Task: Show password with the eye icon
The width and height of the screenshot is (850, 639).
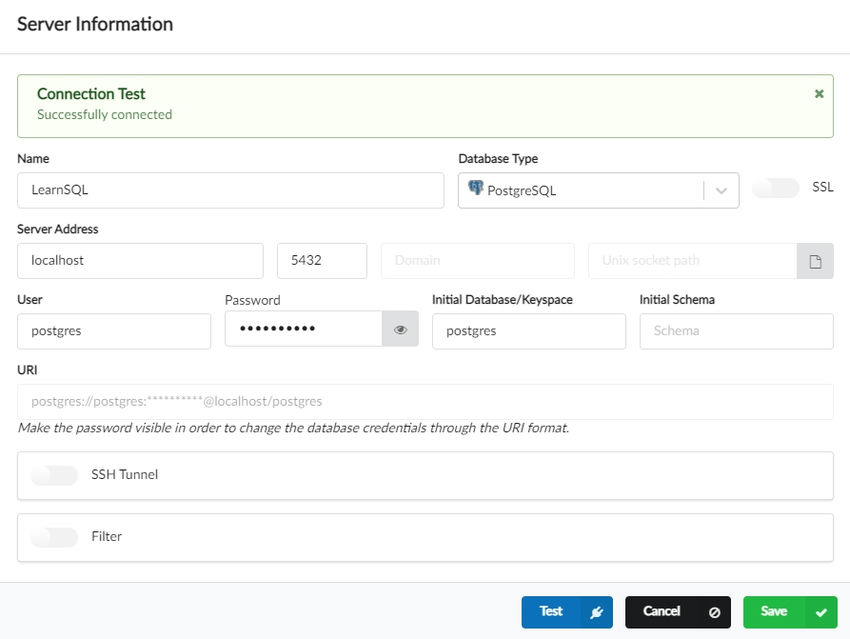Action: coord(400,330)
